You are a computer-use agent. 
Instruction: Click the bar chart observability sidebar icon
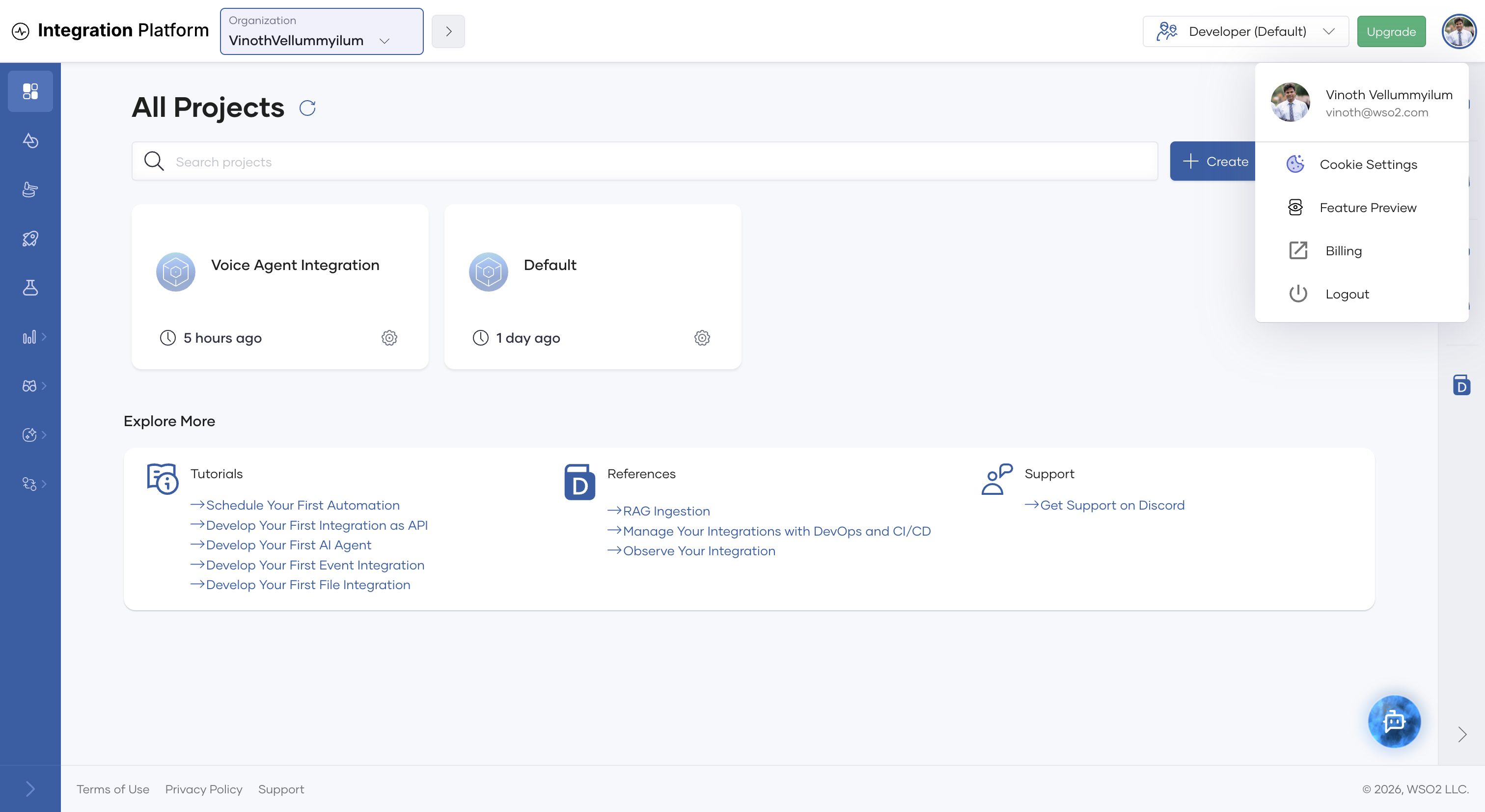tap(30, 337)
